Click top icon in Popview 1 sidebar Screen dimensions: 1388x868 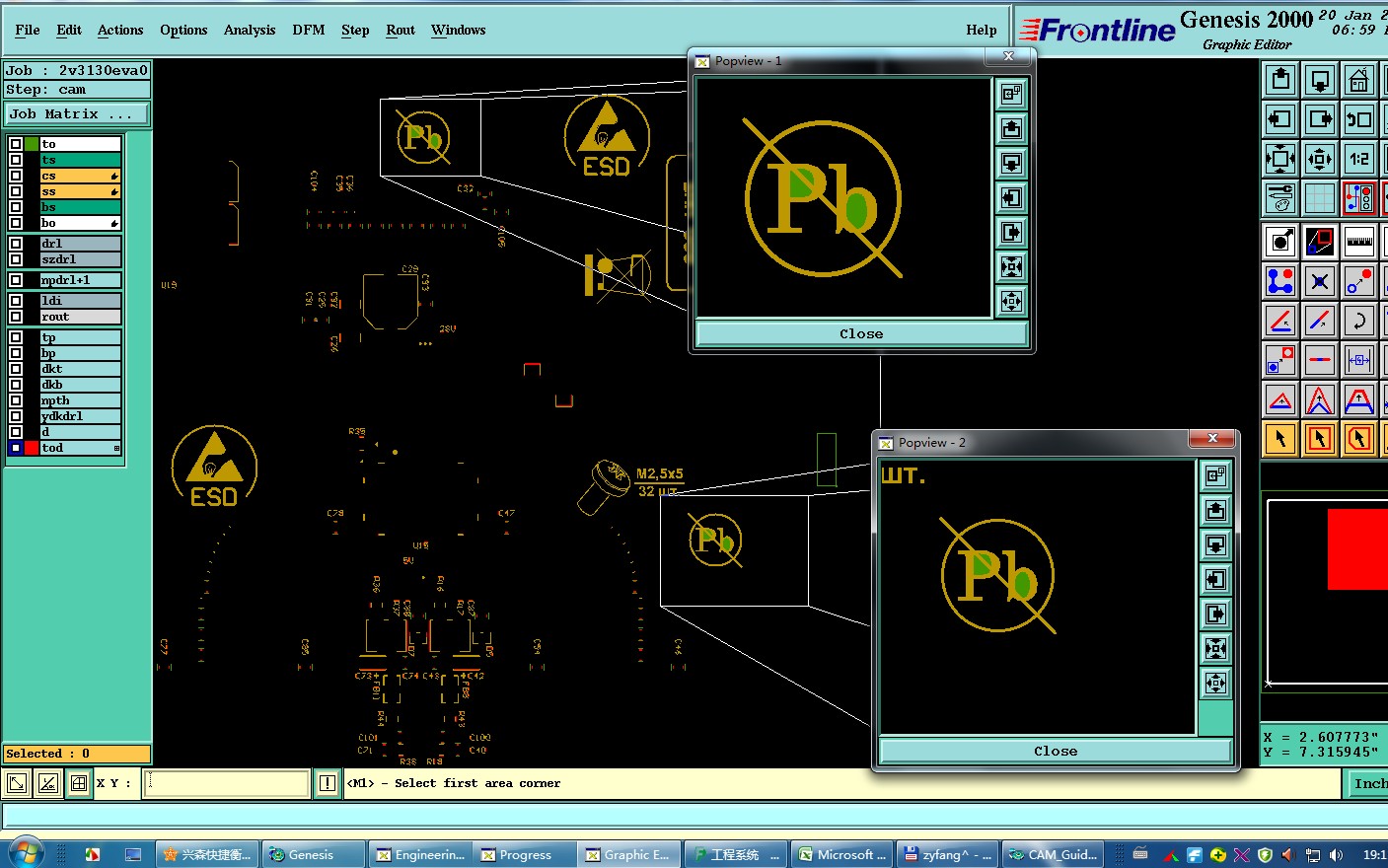(1011, 94)
